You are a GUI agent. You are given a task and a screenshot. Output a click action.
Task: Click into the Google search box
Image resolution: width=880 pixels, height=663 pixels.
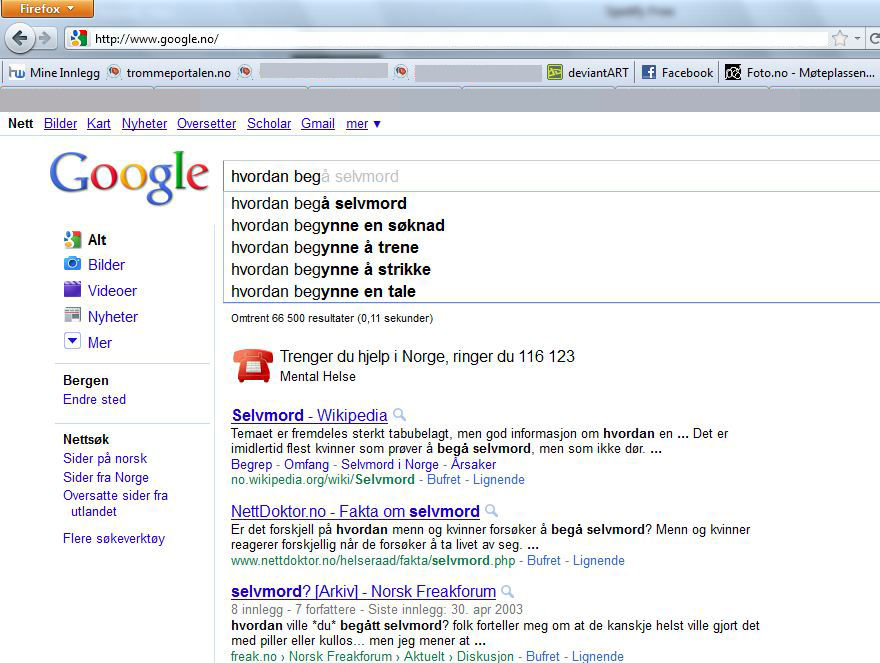pyautogui.click(x=552, y=176)
